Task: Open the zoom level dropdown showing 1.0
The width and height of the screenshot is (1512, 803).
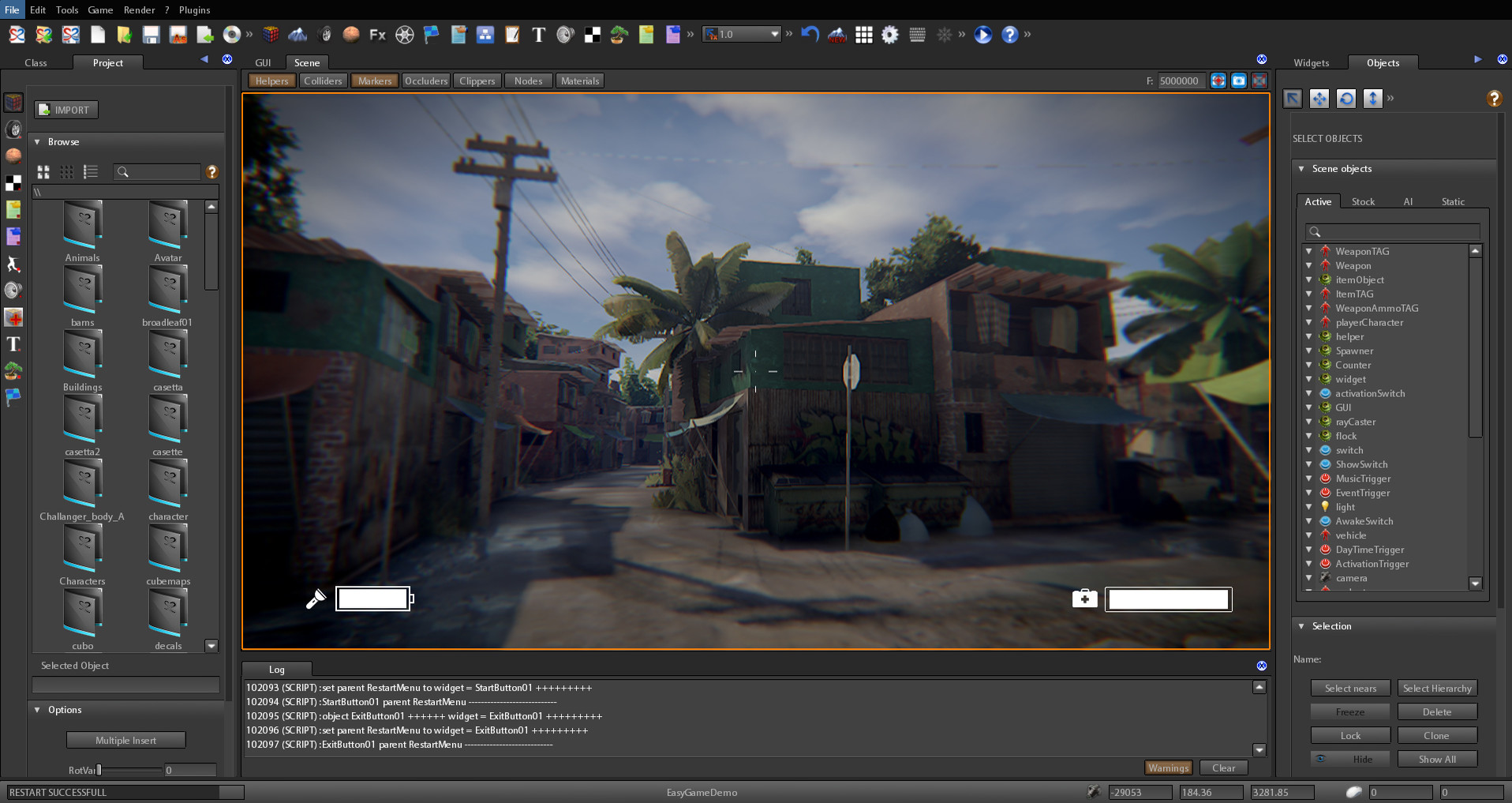Action: 774,34
